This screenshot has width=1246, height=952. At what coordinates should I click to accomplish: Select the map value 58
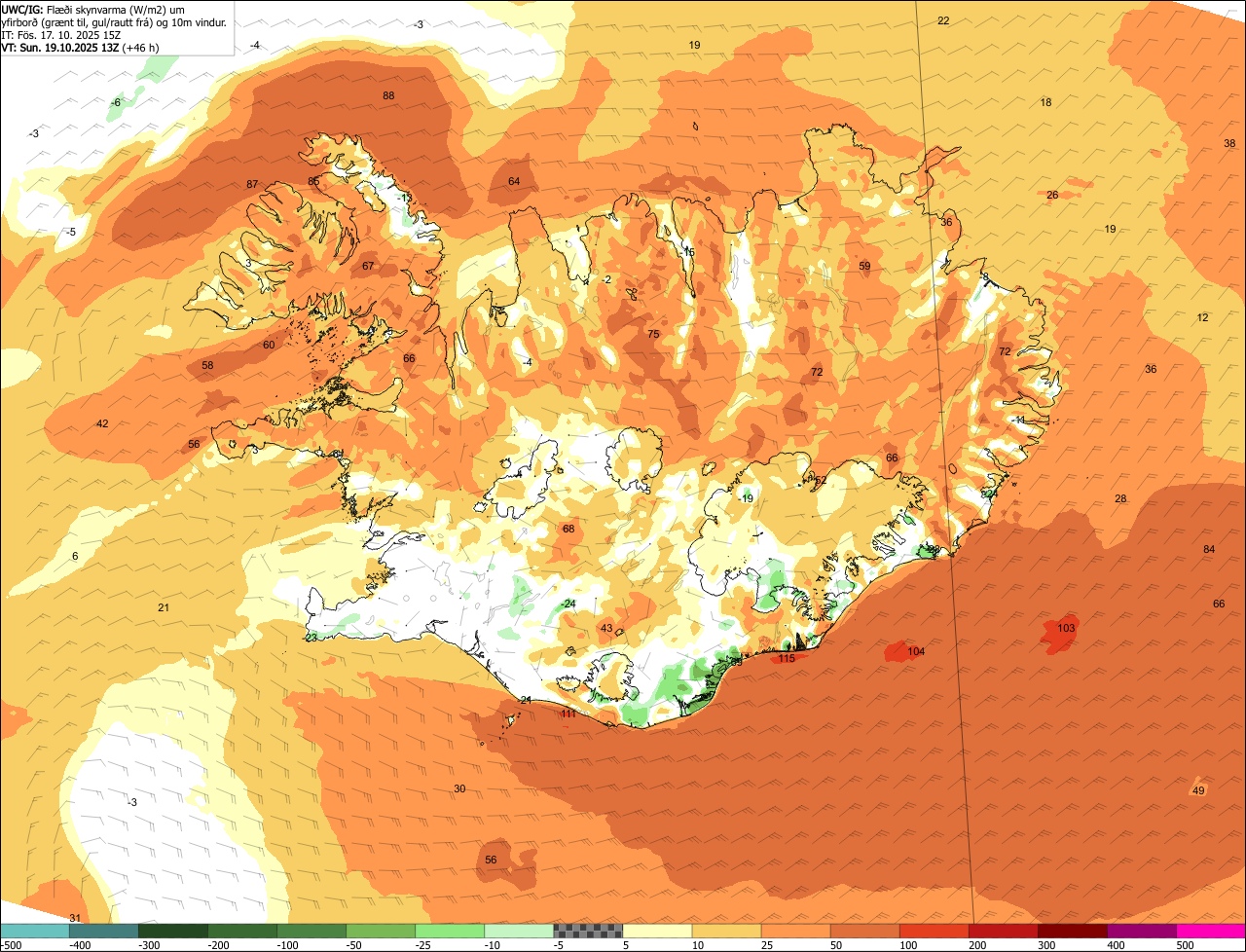click(x=207, y=365)
